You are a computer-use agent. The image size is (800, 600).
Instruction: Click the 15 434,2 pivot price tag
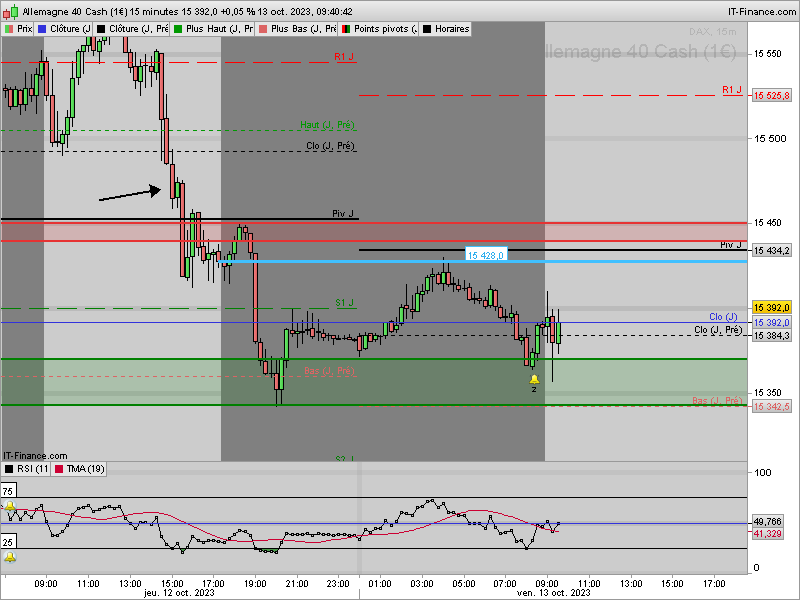pos(771,250)
